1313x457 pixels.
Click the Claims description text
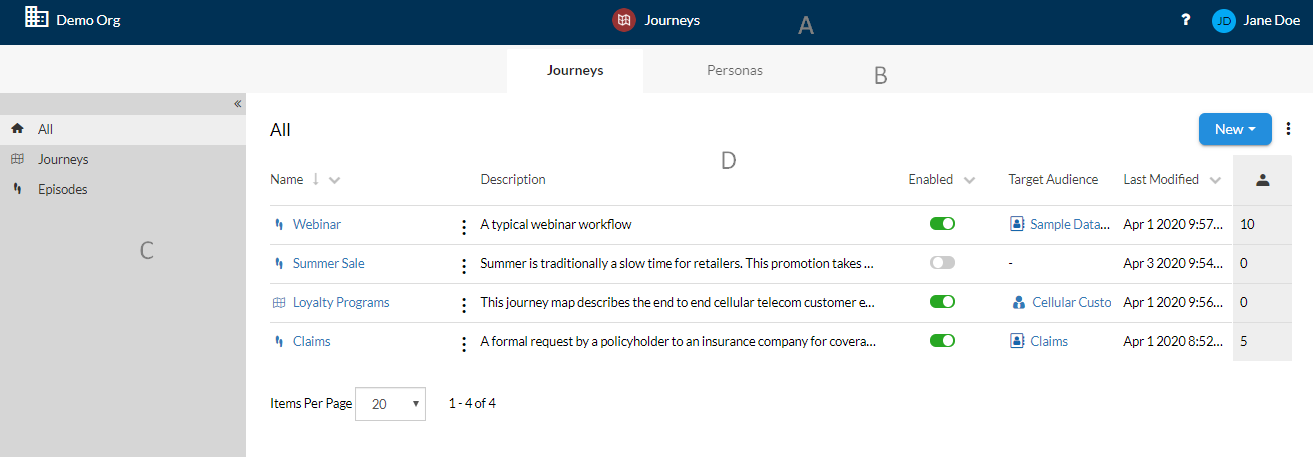678,342
